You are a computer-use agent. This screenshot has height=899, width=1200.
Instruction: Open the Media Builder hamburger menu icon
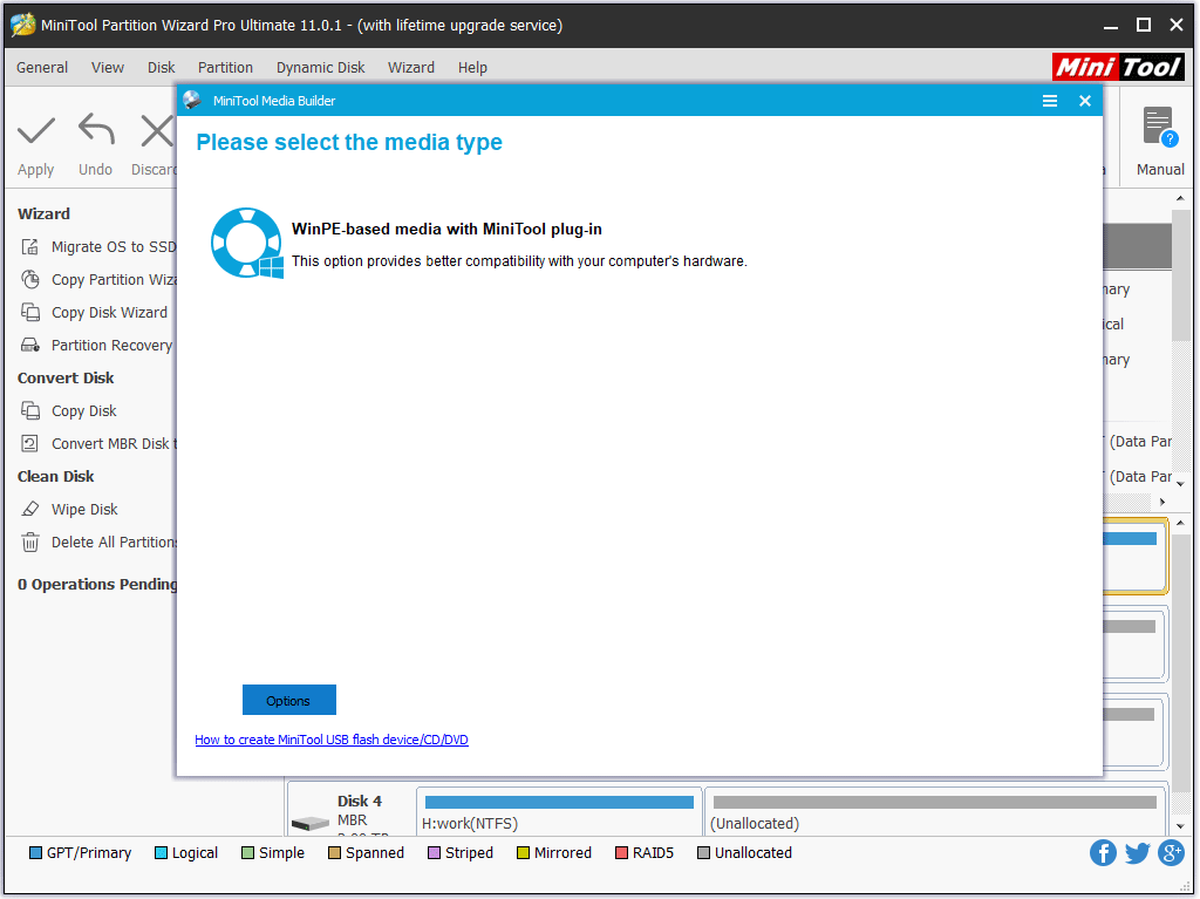1050,101
